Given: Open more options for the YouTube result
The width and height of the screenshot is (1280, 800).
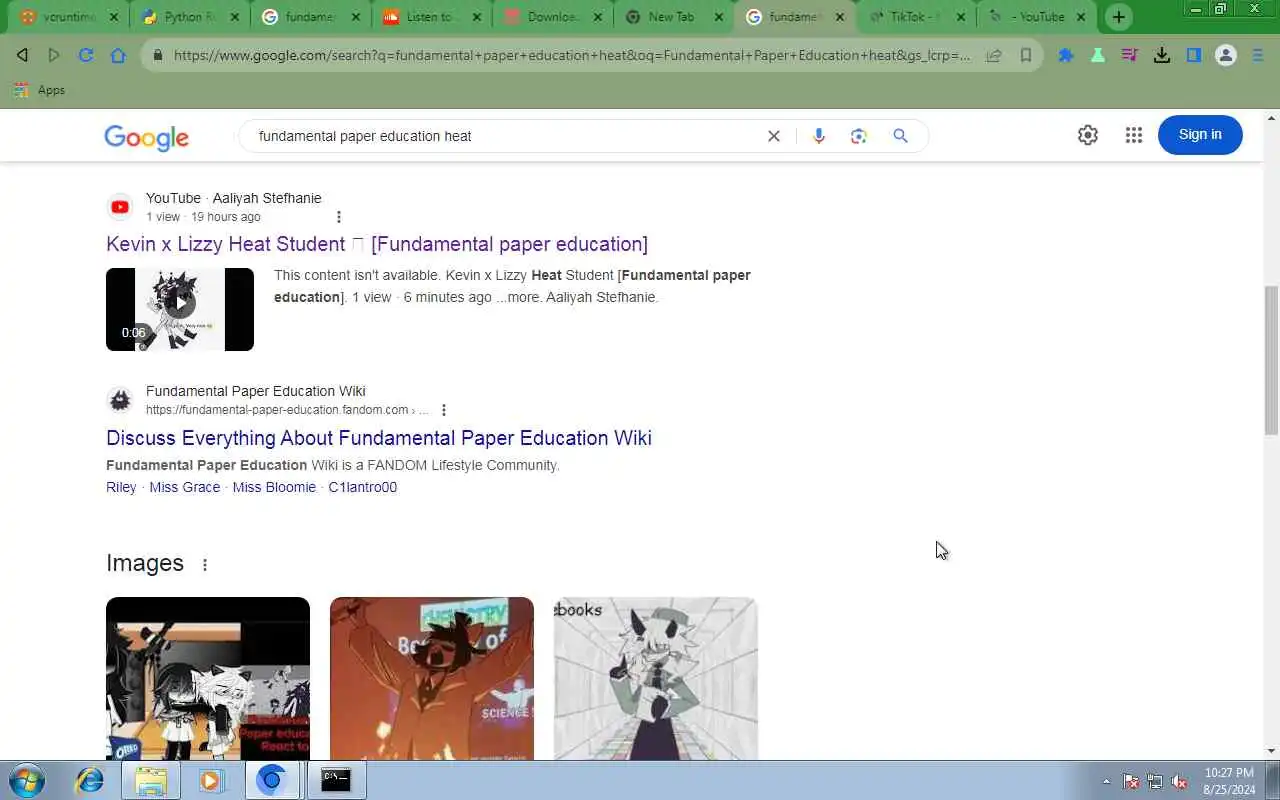Looking at the screenshot, I should coord(338,217).
